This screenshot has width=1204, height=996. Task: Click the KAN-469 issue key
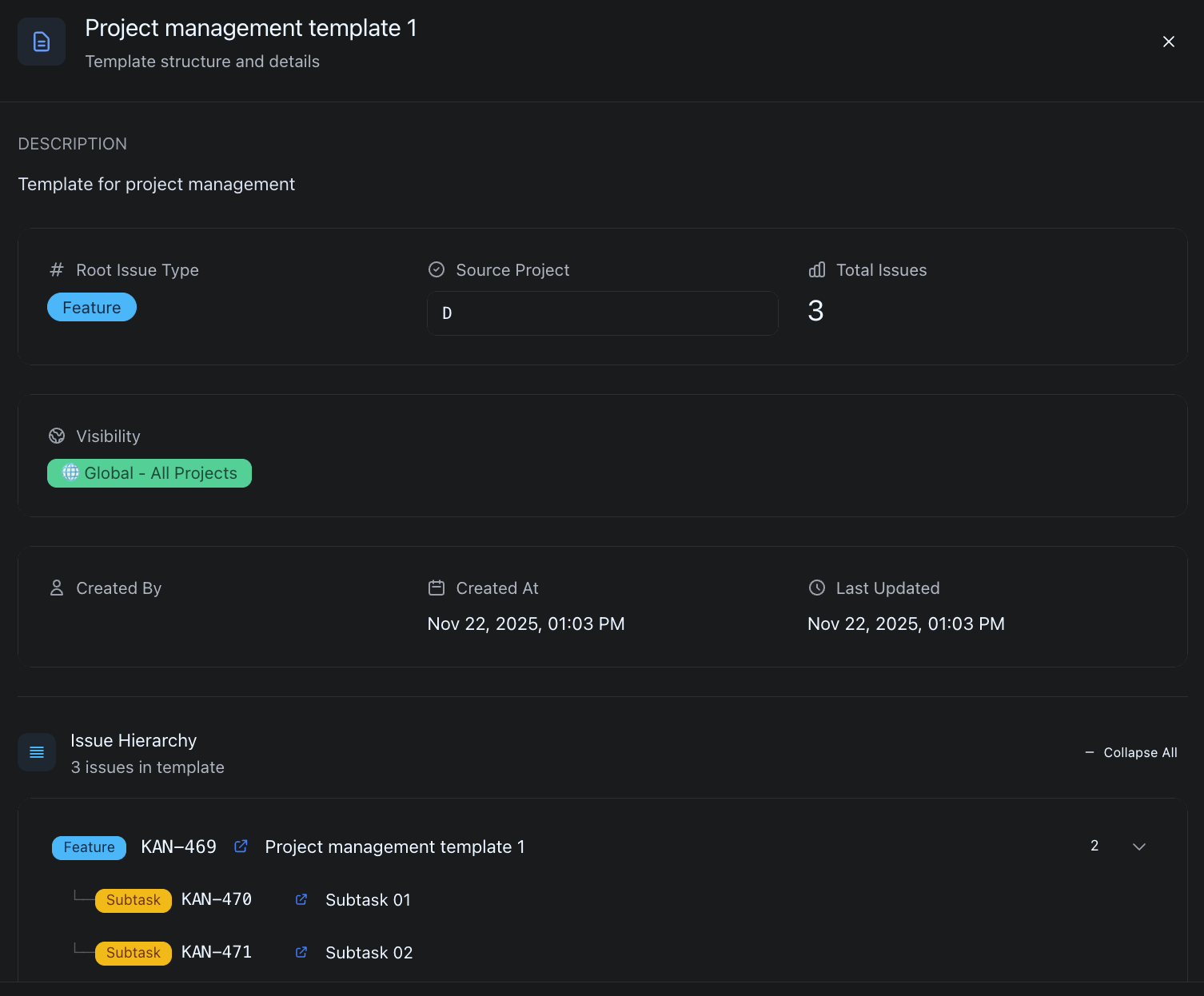(x=178, y=847)
